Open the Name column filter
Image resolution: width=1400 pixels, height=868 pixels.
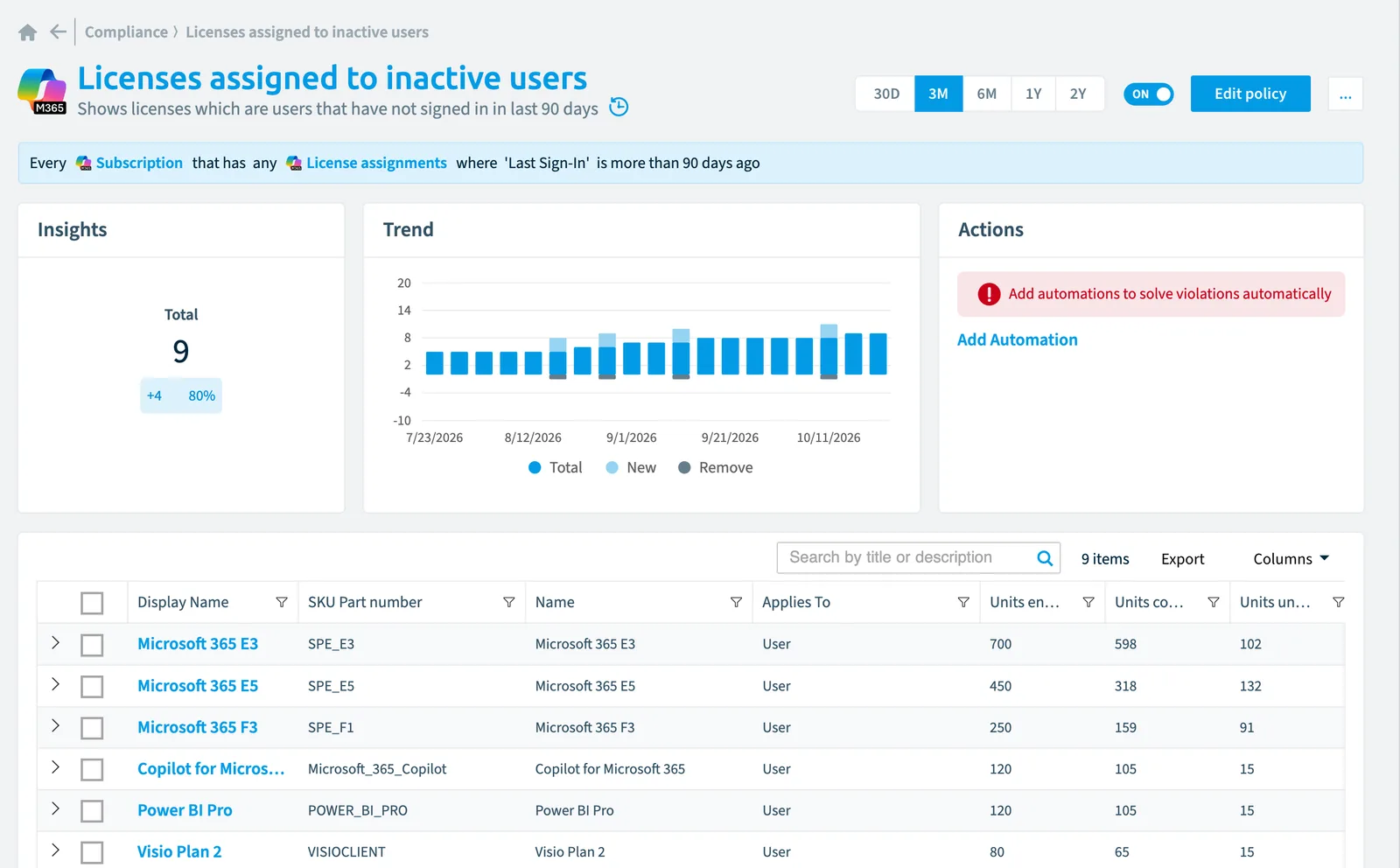[736, 602]
